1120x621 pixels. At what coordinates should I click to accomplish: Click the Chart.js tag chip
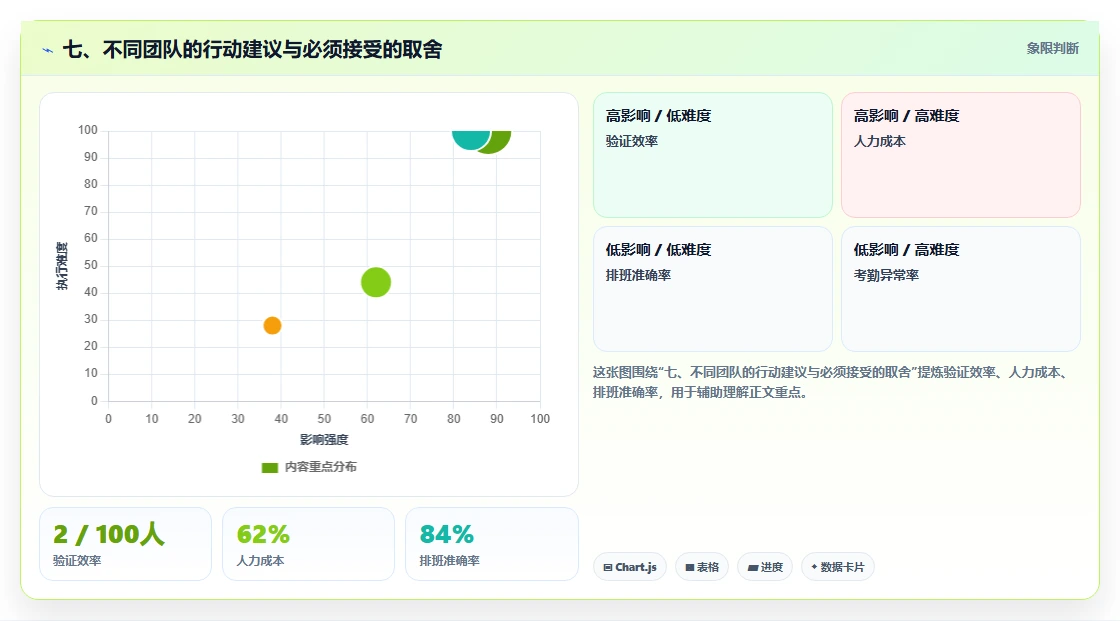[x=630, y=567]
